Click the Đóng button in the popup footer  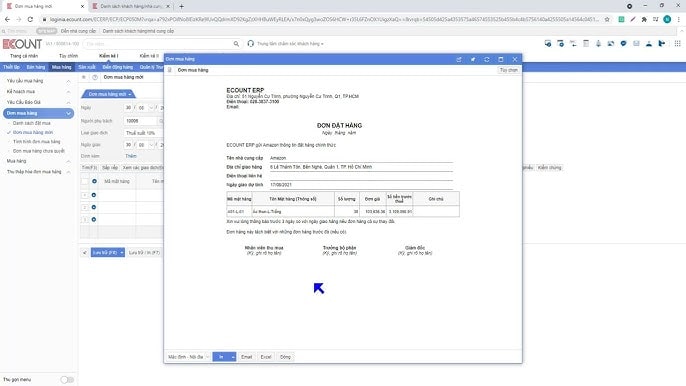click(285, 357)
